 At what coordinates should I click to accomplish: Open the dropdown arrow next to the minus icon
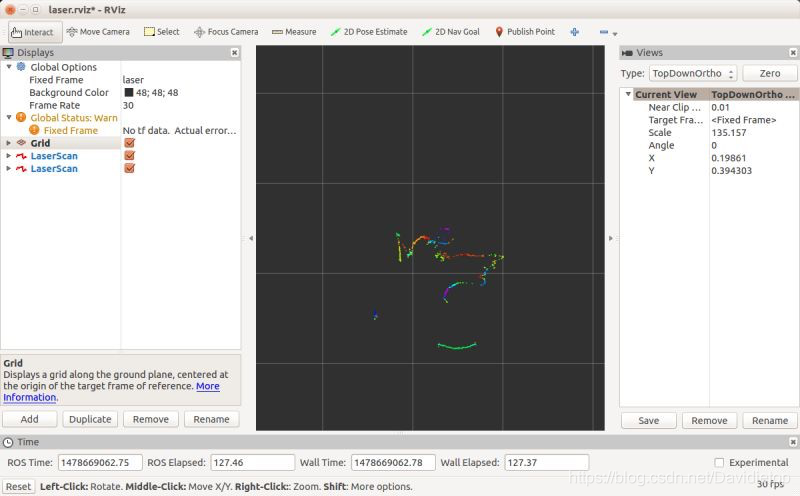click(x=615, y=34)
